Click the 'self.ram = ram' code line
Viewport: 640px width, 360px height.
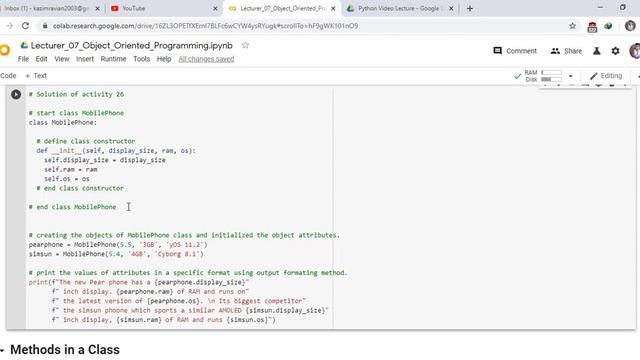coord(71,169)
